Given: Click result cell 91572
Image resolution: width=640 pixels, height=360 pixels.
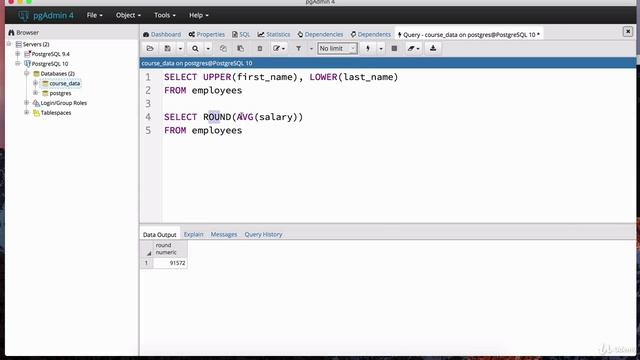Looking at the screenshot, I should (170, 263).
